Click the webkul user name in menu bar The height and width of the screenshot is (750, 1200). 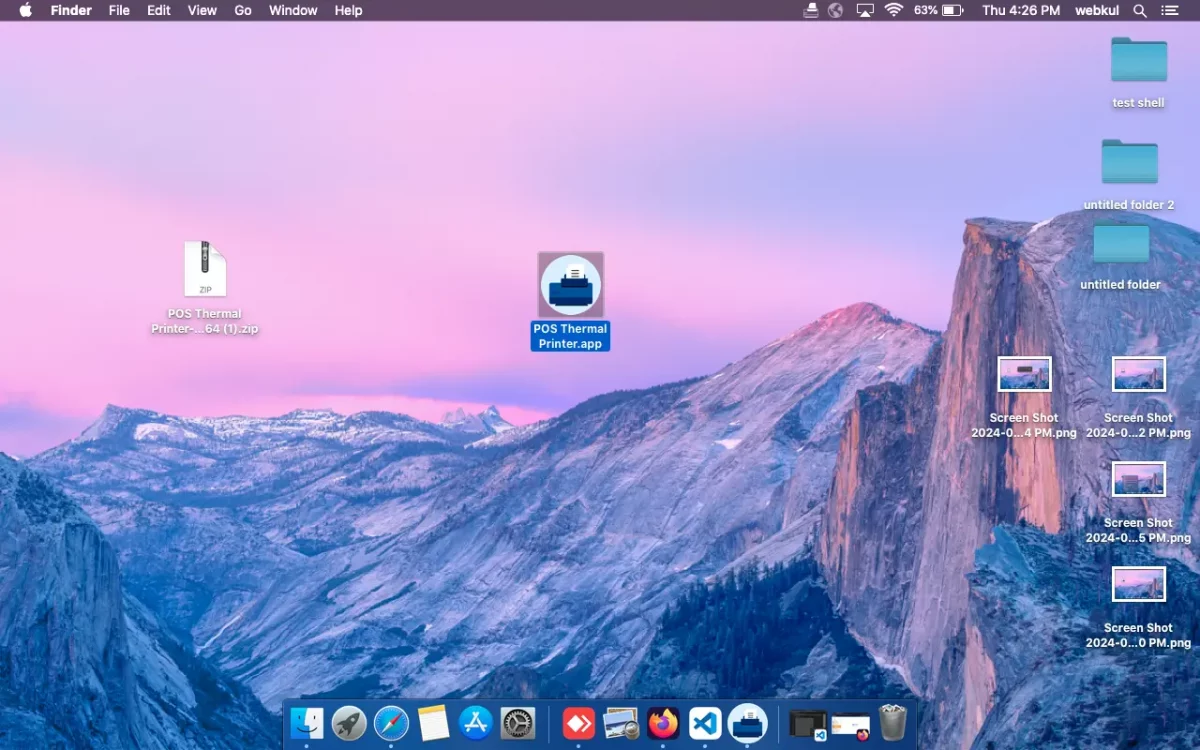pos(1097,10)
